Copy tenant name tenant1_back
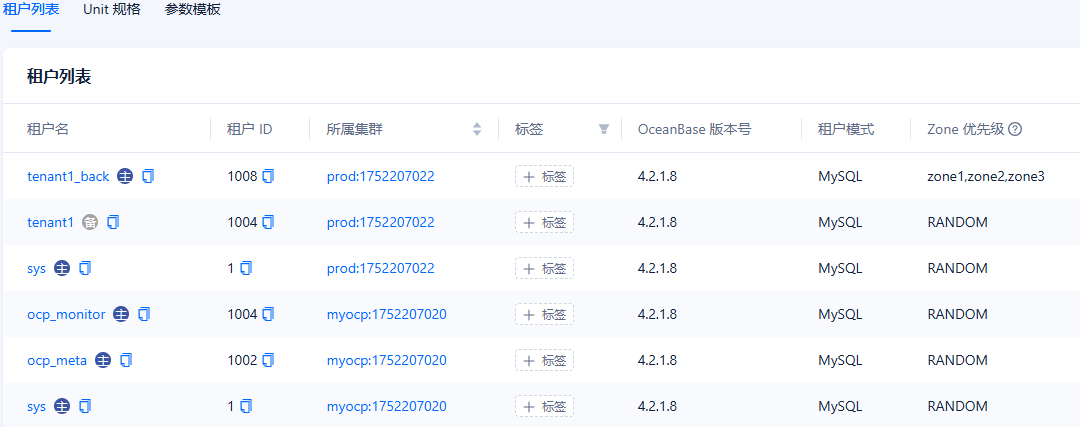The width and height of the screenshot is (1080, 427). [x=148, y=176]
